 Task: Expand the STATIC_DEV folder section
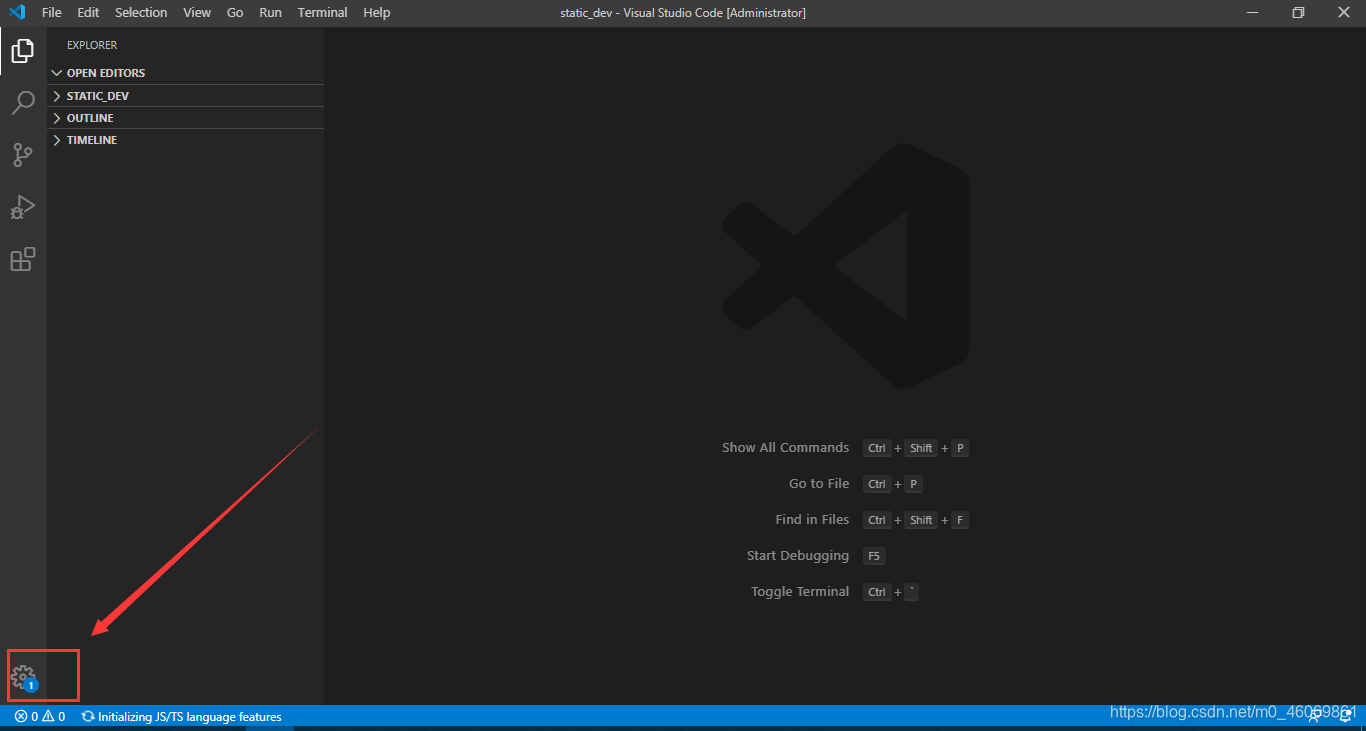point(186,96)
